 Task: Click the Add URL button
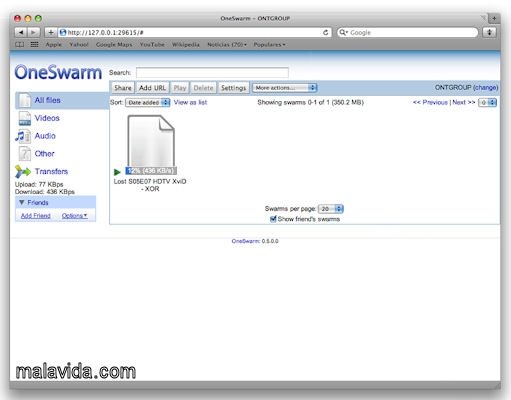[152, 88]
